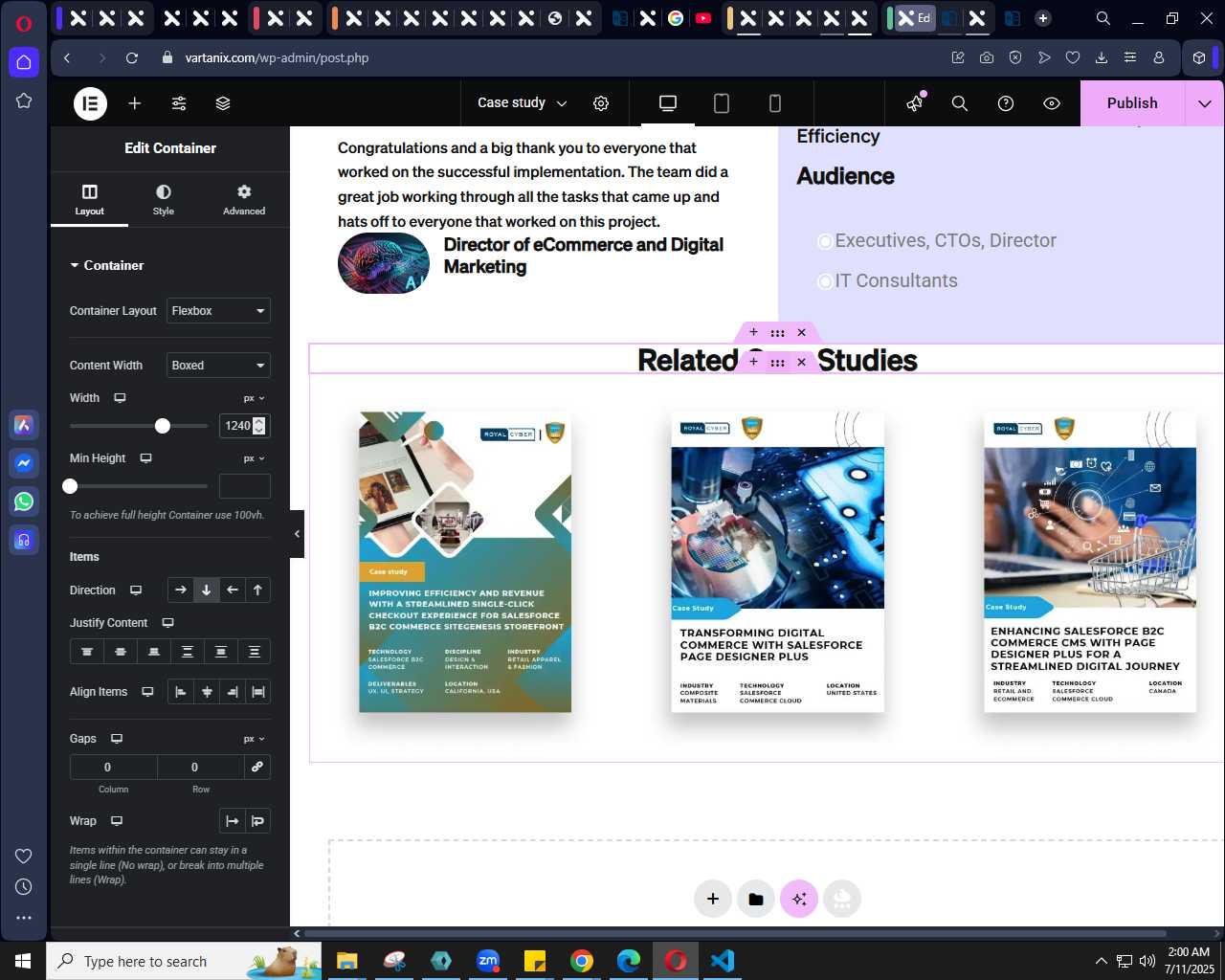Set direction to row right arrow
Image resolution: width=1225 pixels, height=980 pixels.
(181, 590)
